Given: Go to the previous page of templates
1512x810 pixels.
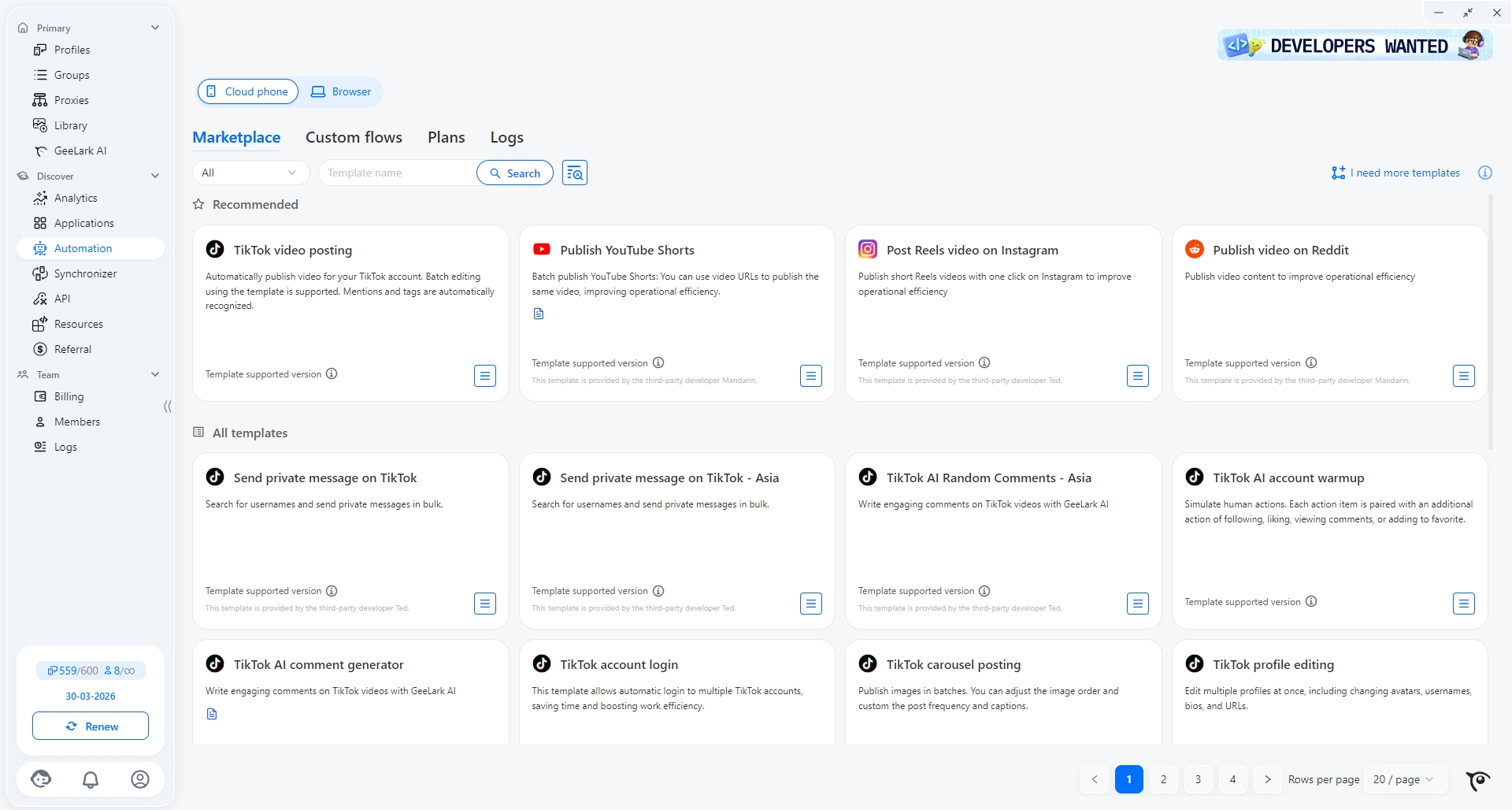Looking at the screenshot, I should [1095, 779].
